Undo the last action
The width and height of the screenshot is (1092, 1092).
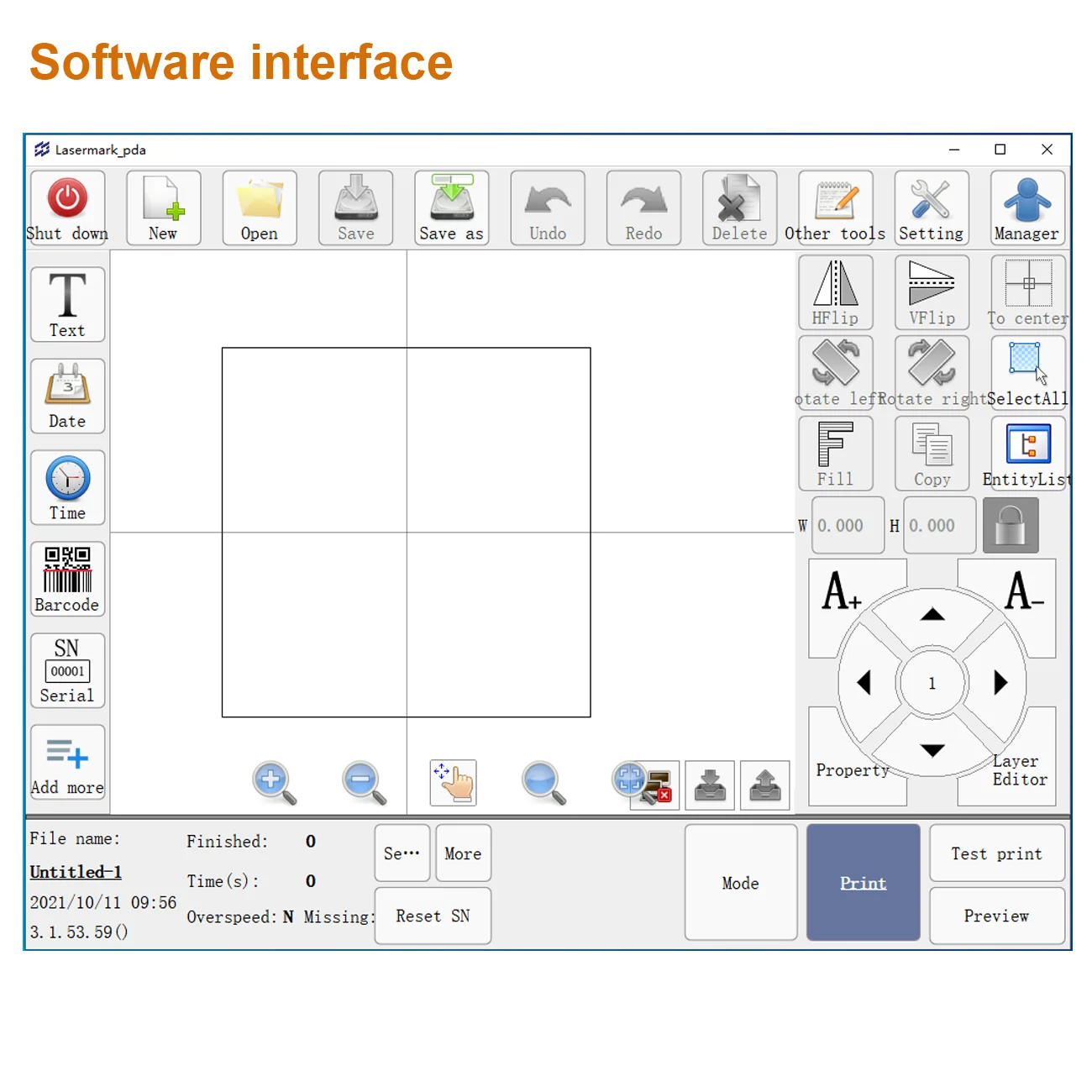click(548, 208)
